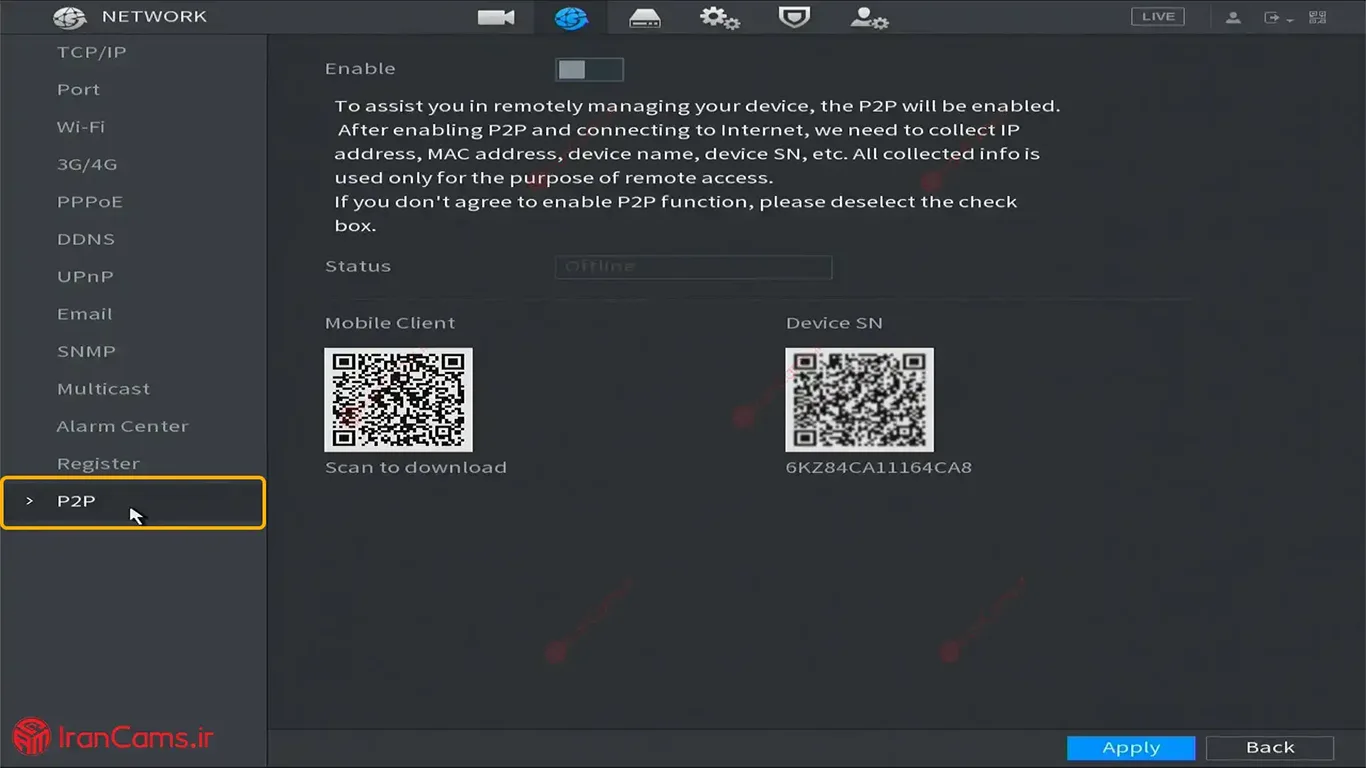Screen dimensions: 1366x768
Task: Open PPPoE settings
Action: click(90, 201)
